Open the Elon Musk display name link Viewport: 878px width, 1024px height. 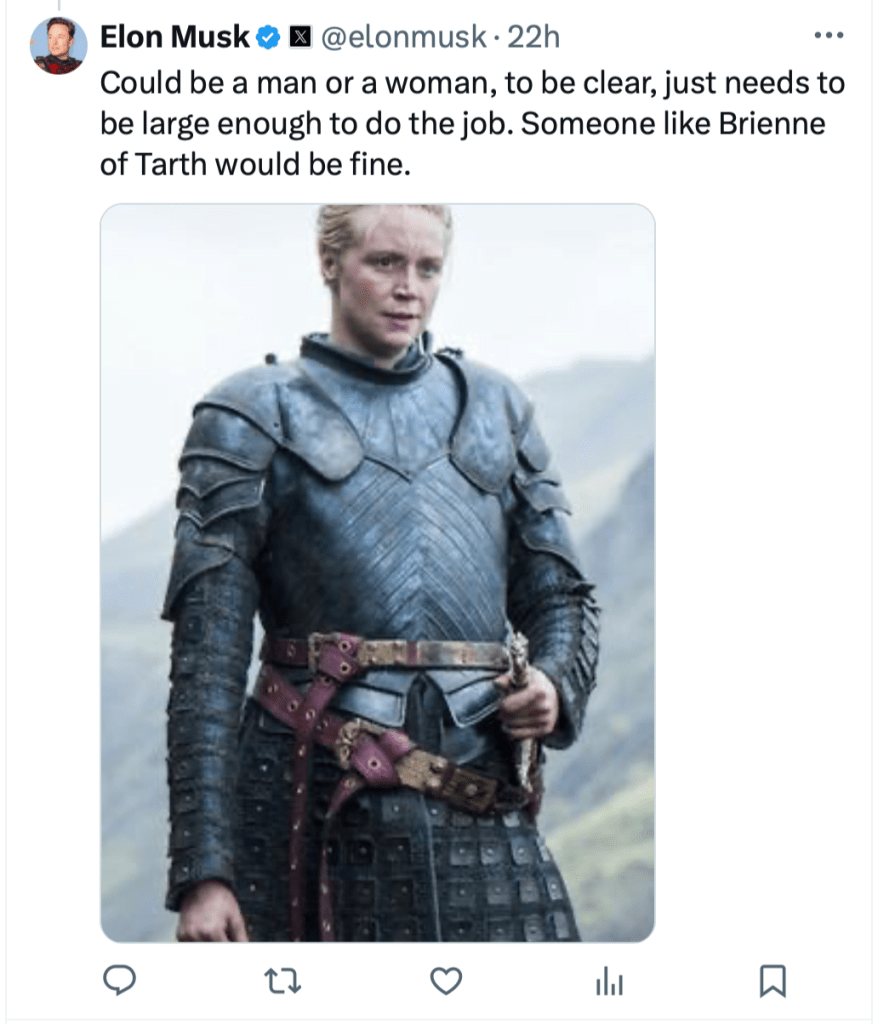pyautogui.click(x=174, y=38)
